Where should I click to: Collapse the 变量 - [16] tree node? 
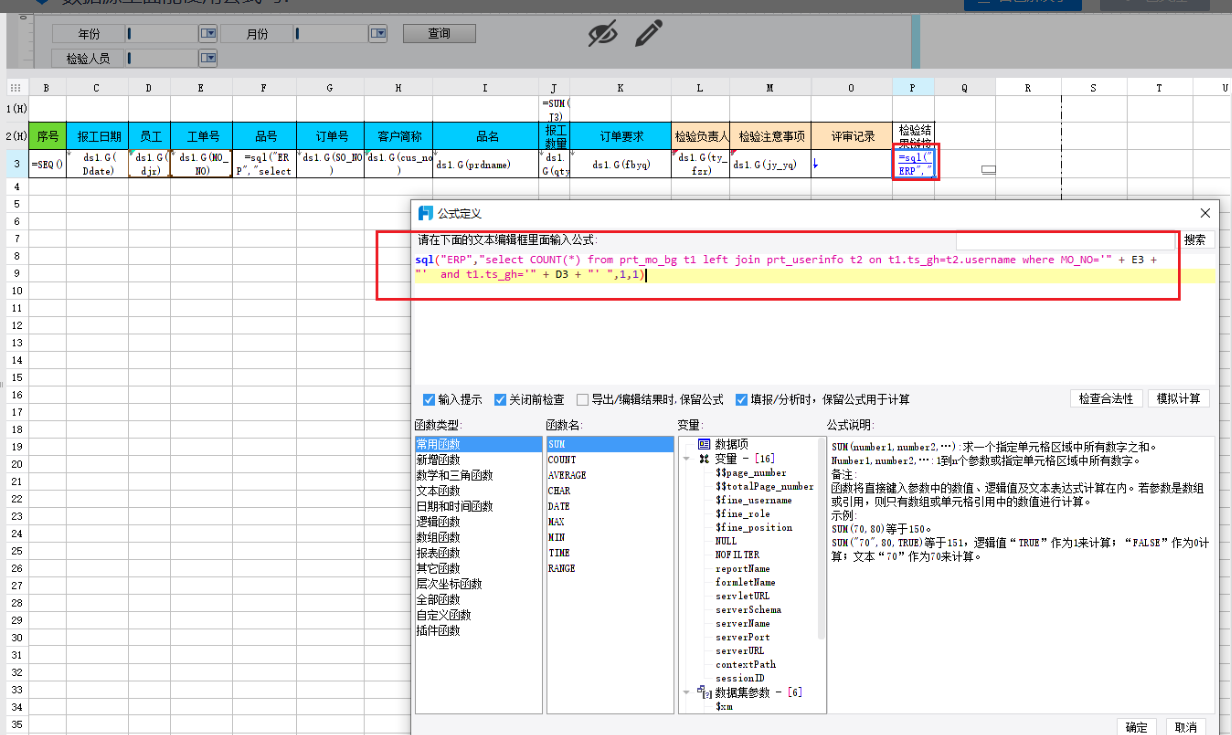687,458
